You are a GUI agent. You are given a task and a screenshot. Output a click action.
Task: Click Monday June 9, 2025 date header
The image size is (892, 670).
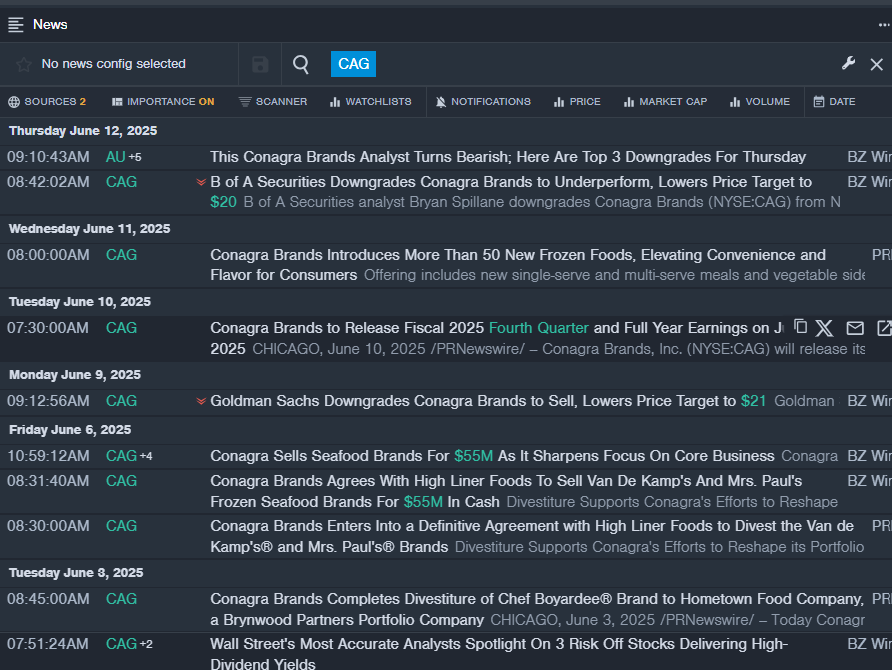pyautogui.click(x=75, y=375)
